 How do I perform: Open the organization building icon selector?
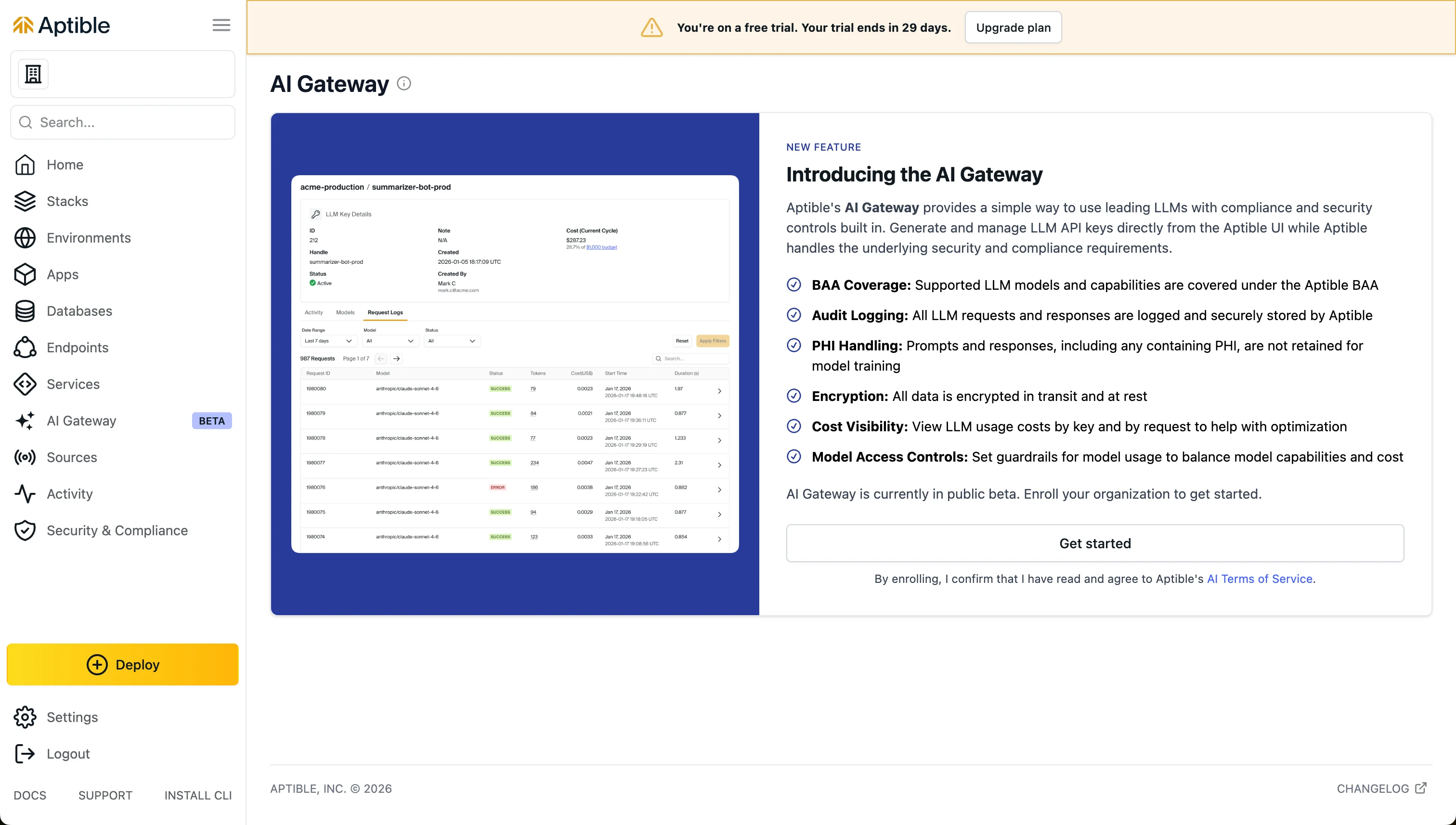click(x=33, y=74)
